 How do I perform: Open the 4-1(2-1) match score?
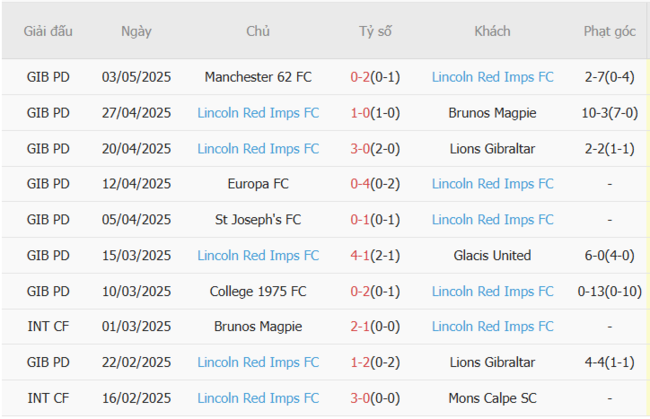click(x=375, y=256)
